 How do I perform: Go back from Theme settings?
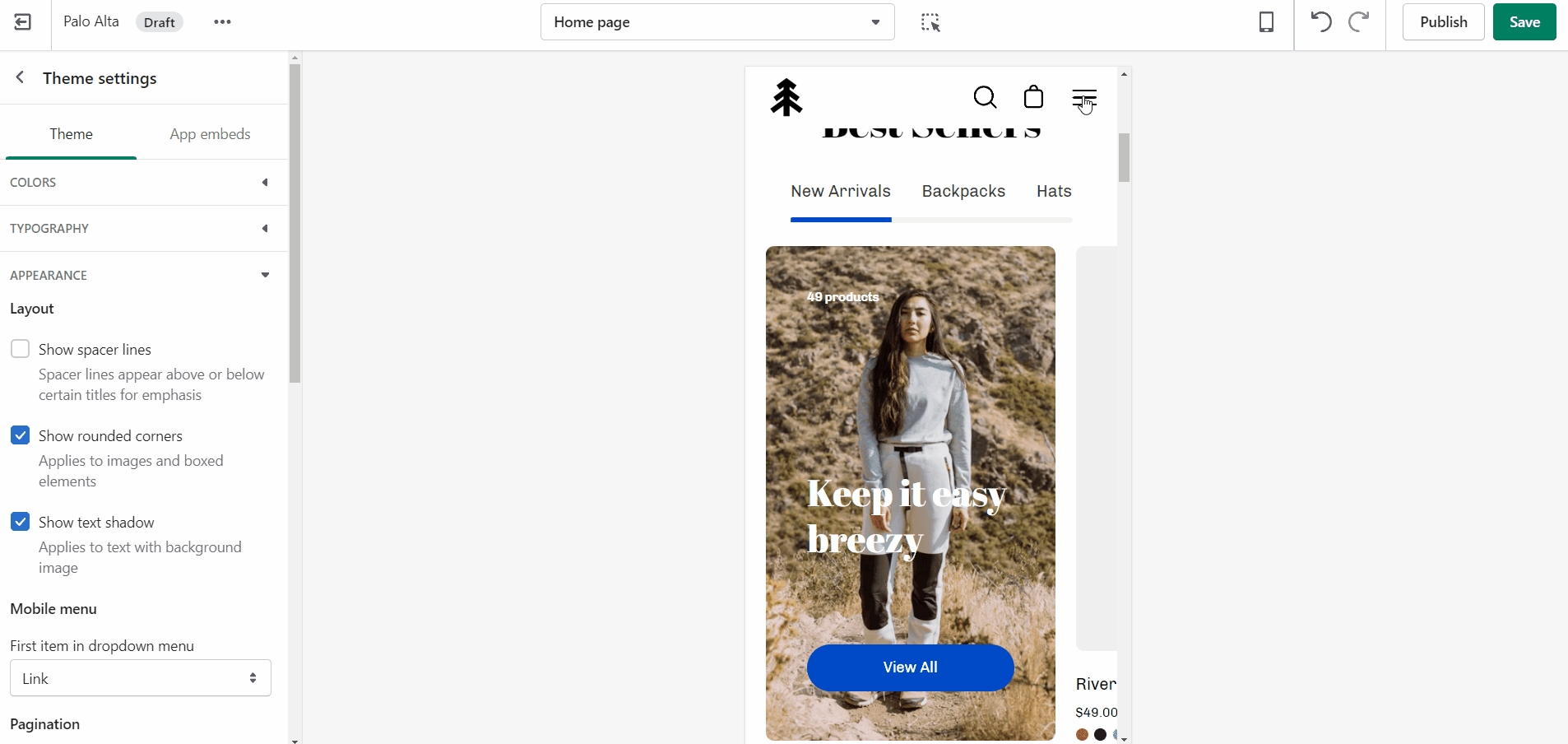(x=21, y=77)
